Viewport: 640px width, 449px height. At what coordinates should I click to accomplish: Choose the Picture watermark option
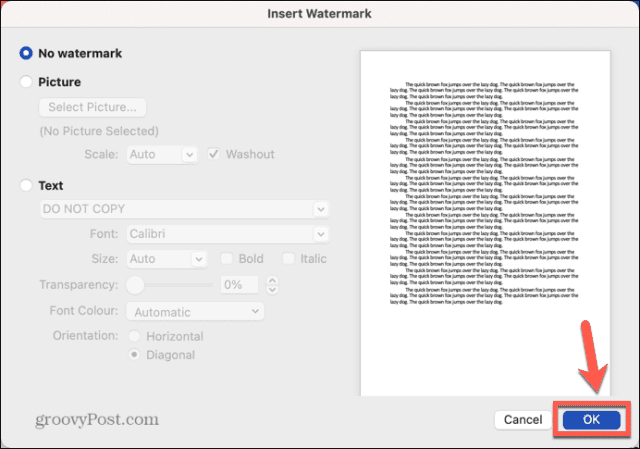pyautogui.click(x=26, y=82)
